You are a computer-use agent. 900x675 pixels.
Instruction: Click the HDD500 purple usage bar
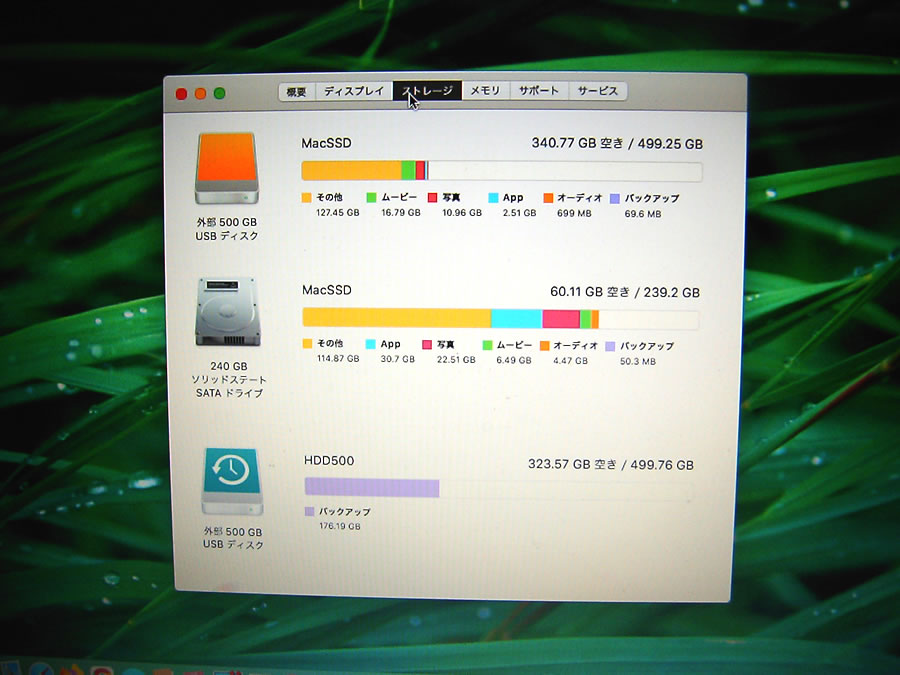point(372,488)
